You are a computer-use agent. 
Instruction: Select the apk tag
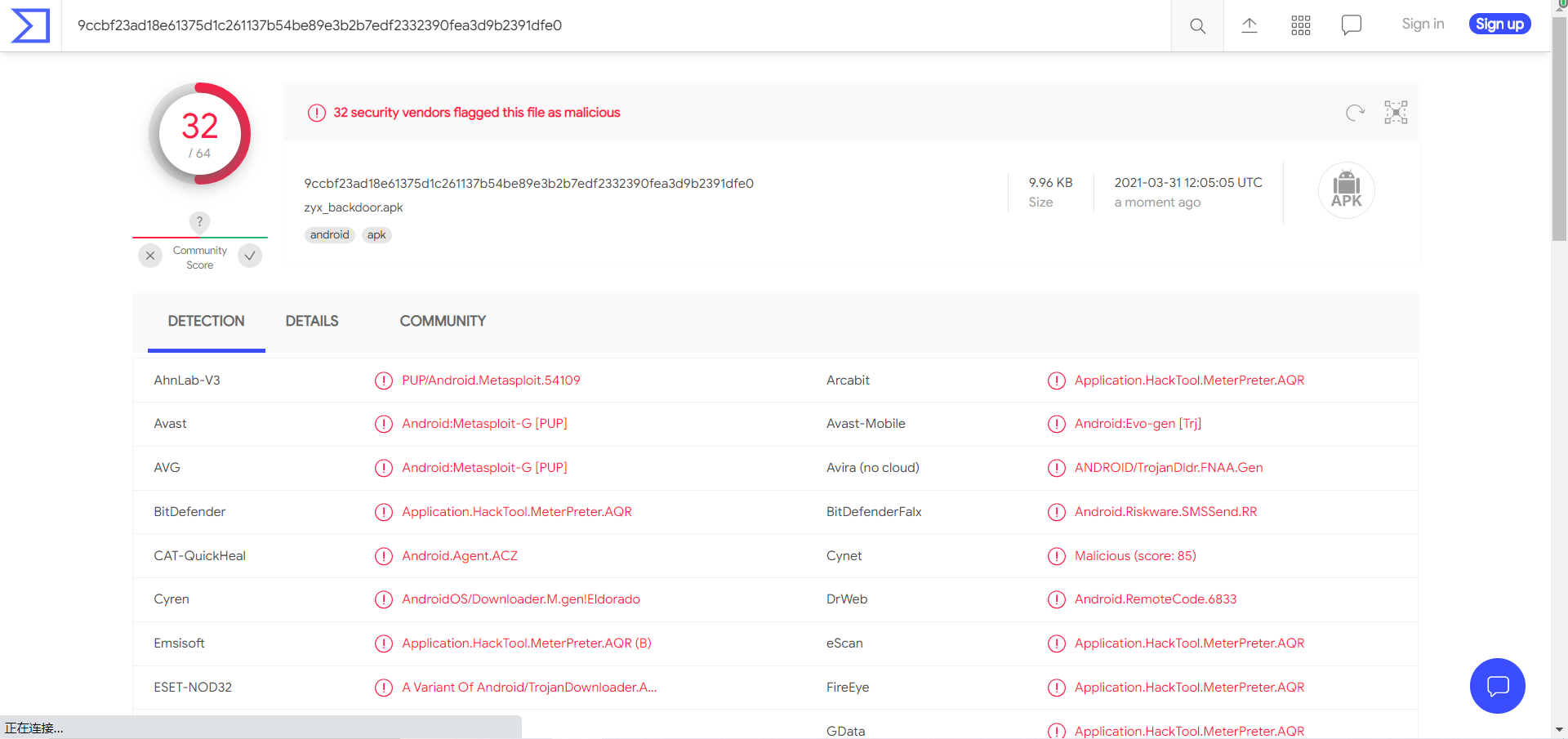pyautogui.click(x=376, y=235)
